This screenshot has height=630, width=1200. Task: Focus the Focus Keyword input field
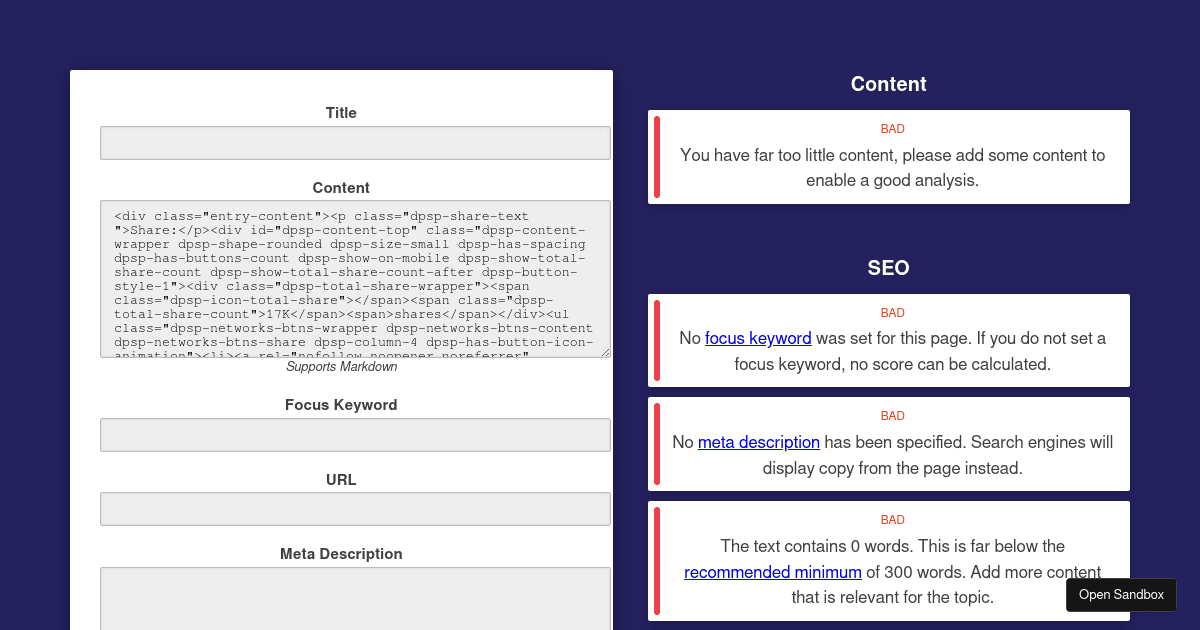coord(355,434)
